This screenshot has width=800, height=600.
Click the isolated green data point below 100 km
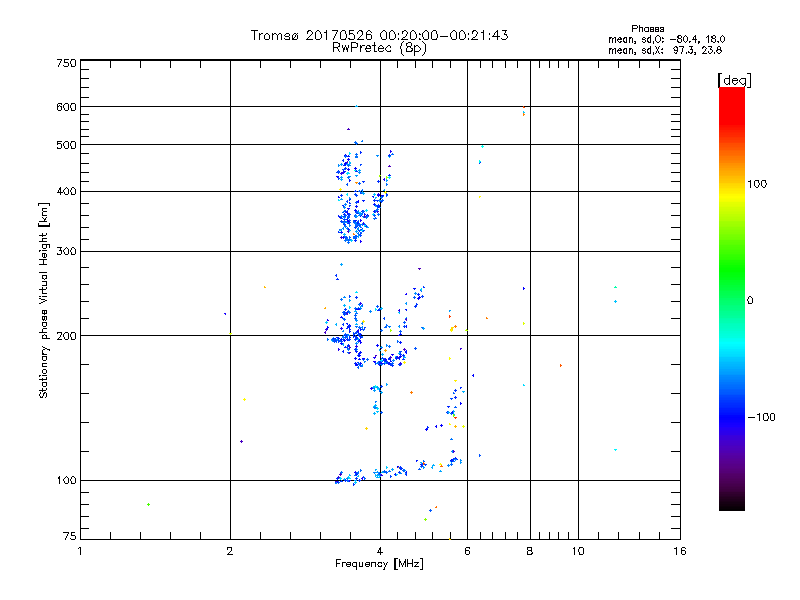[148, 505]
